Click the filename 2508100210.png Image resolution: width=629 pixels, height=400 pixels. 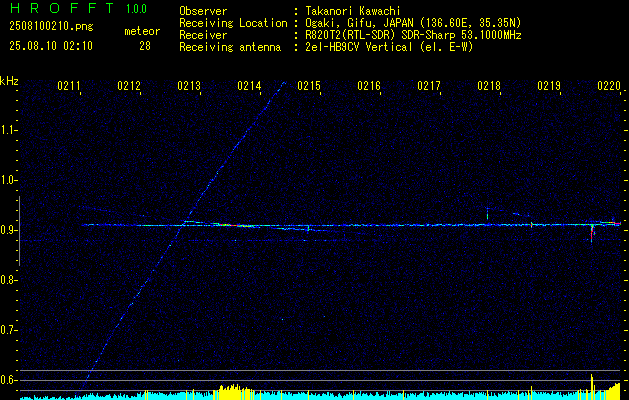click(x=51, y=27)
